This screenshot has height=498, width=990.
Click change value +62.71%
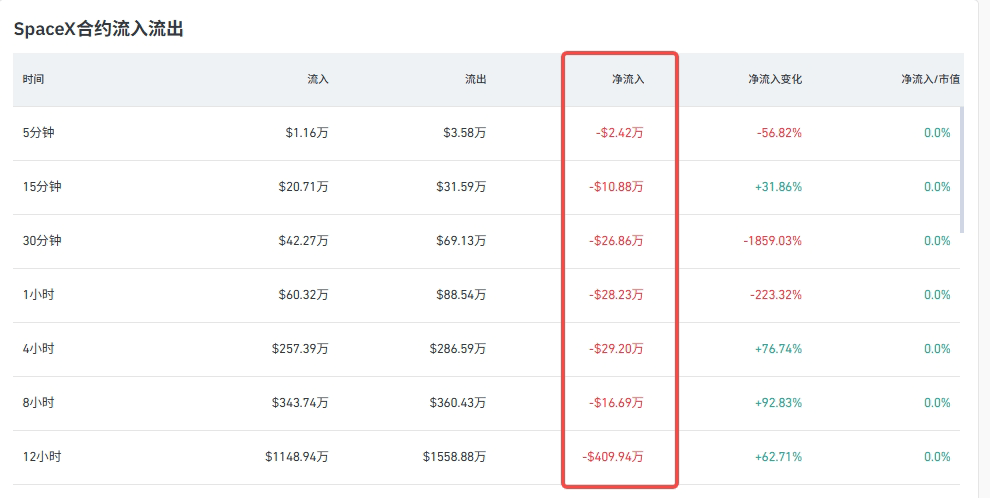pyautogui.click(x=778, y=456)
